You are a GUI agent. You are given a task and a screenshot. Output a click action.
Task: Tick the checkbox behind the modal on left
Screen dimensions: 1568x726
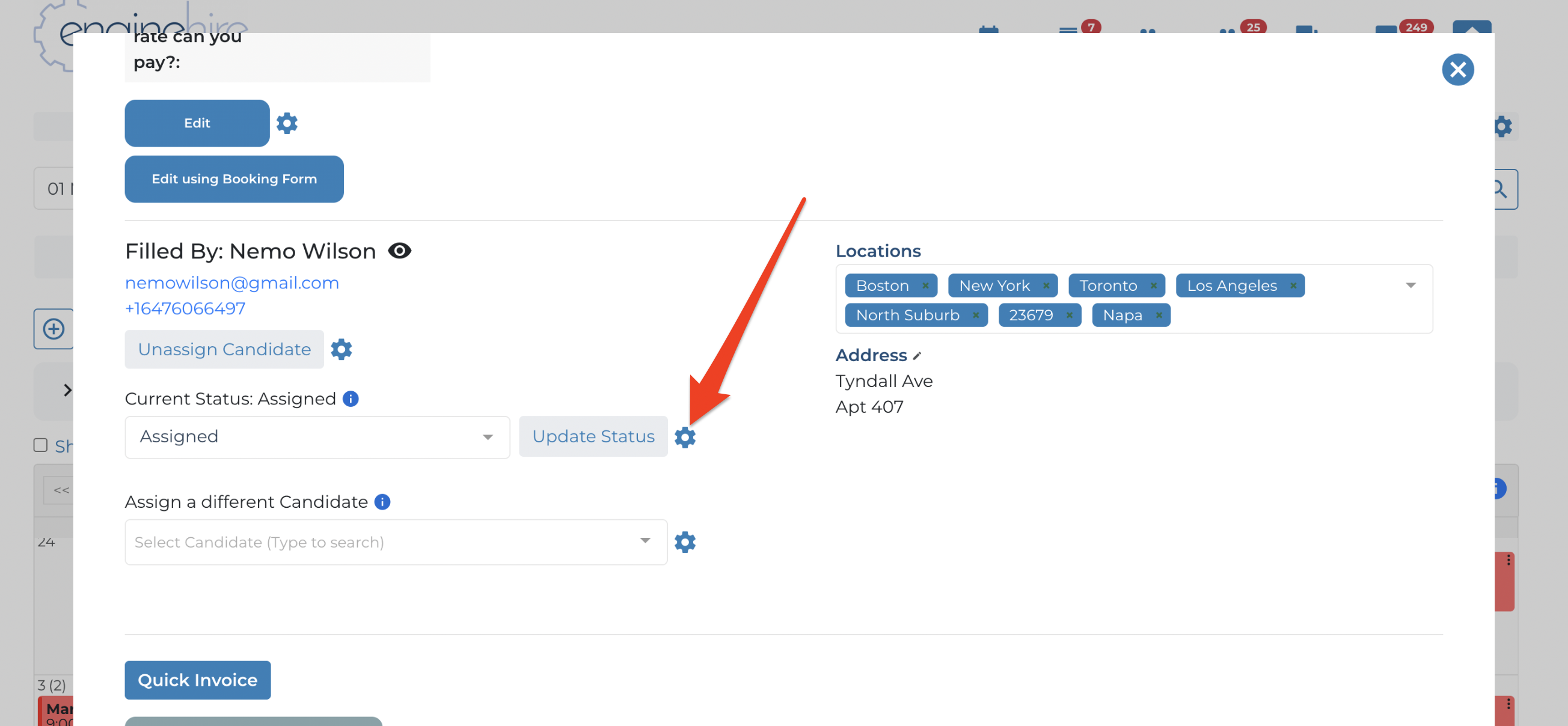[41, 445]
